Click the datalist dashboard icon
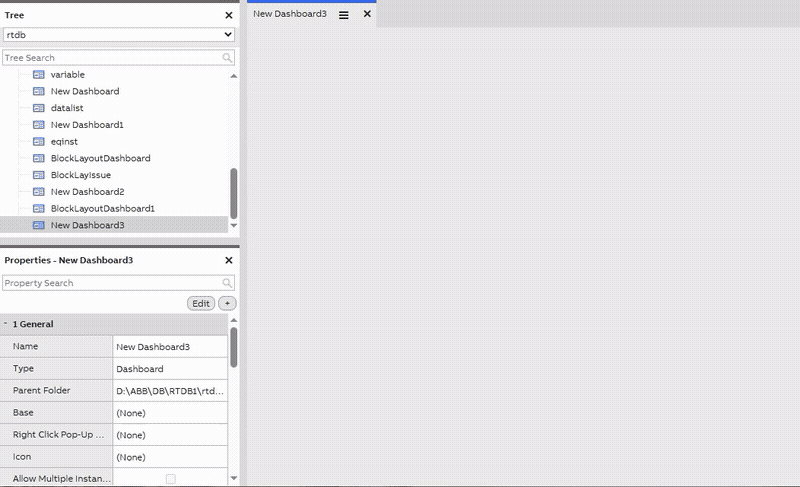 pos(39,108)
